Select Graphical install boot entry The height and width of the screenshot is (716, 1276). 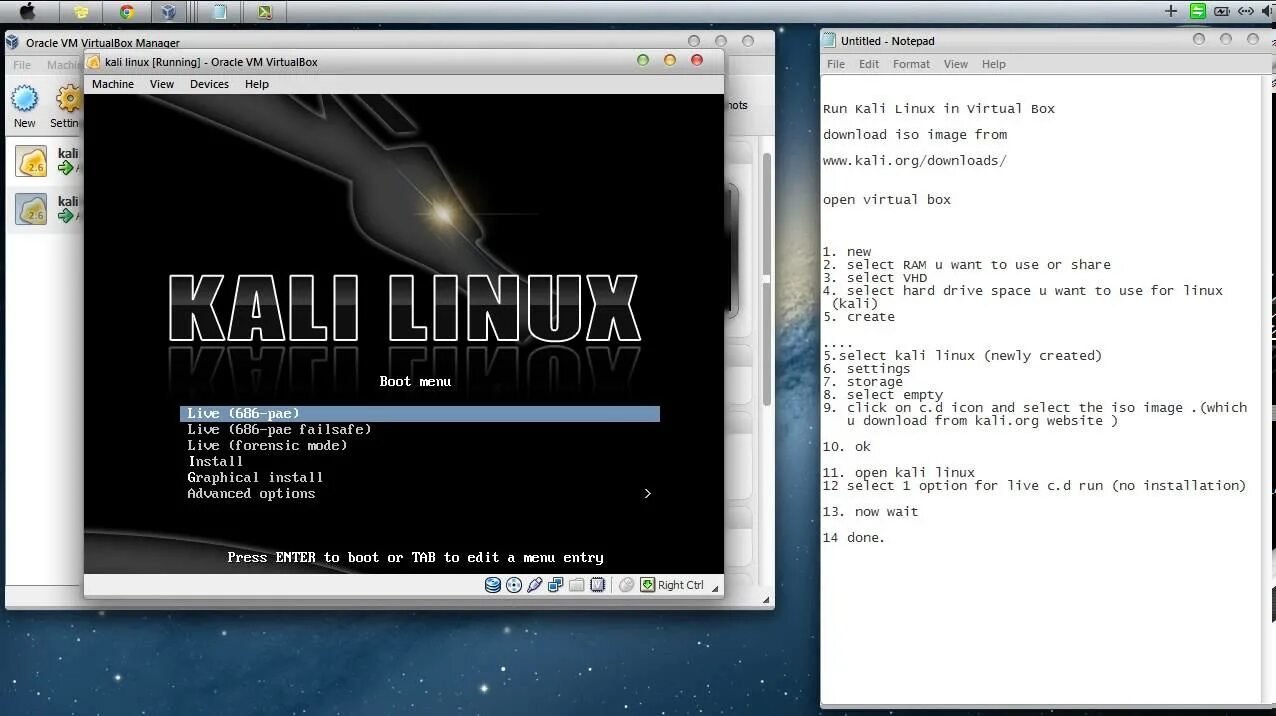pyautogui.click(x=420, y=477)
